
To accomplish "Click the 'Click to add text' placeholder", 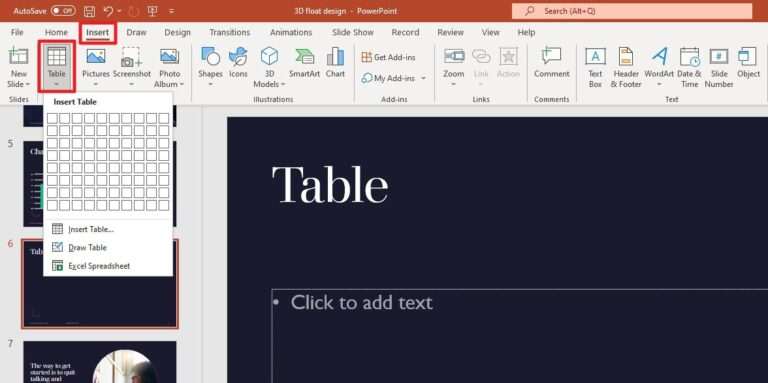I will click(x=361, y=303).
